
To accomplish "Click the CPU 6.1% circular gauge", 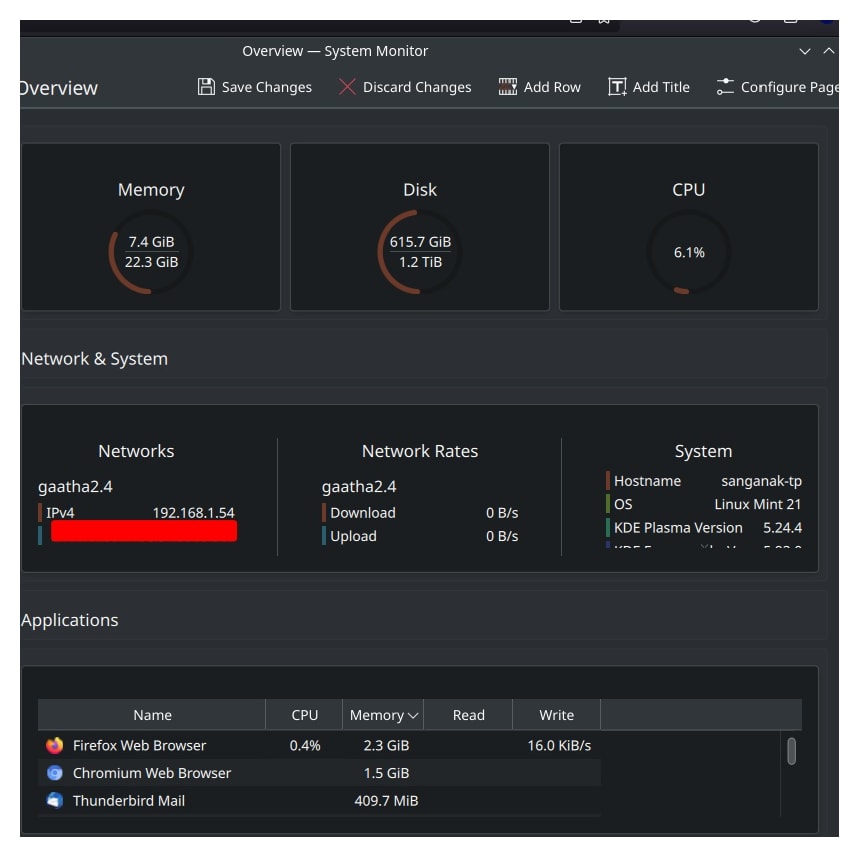I will pyautogui.click(x=689, y=252).
